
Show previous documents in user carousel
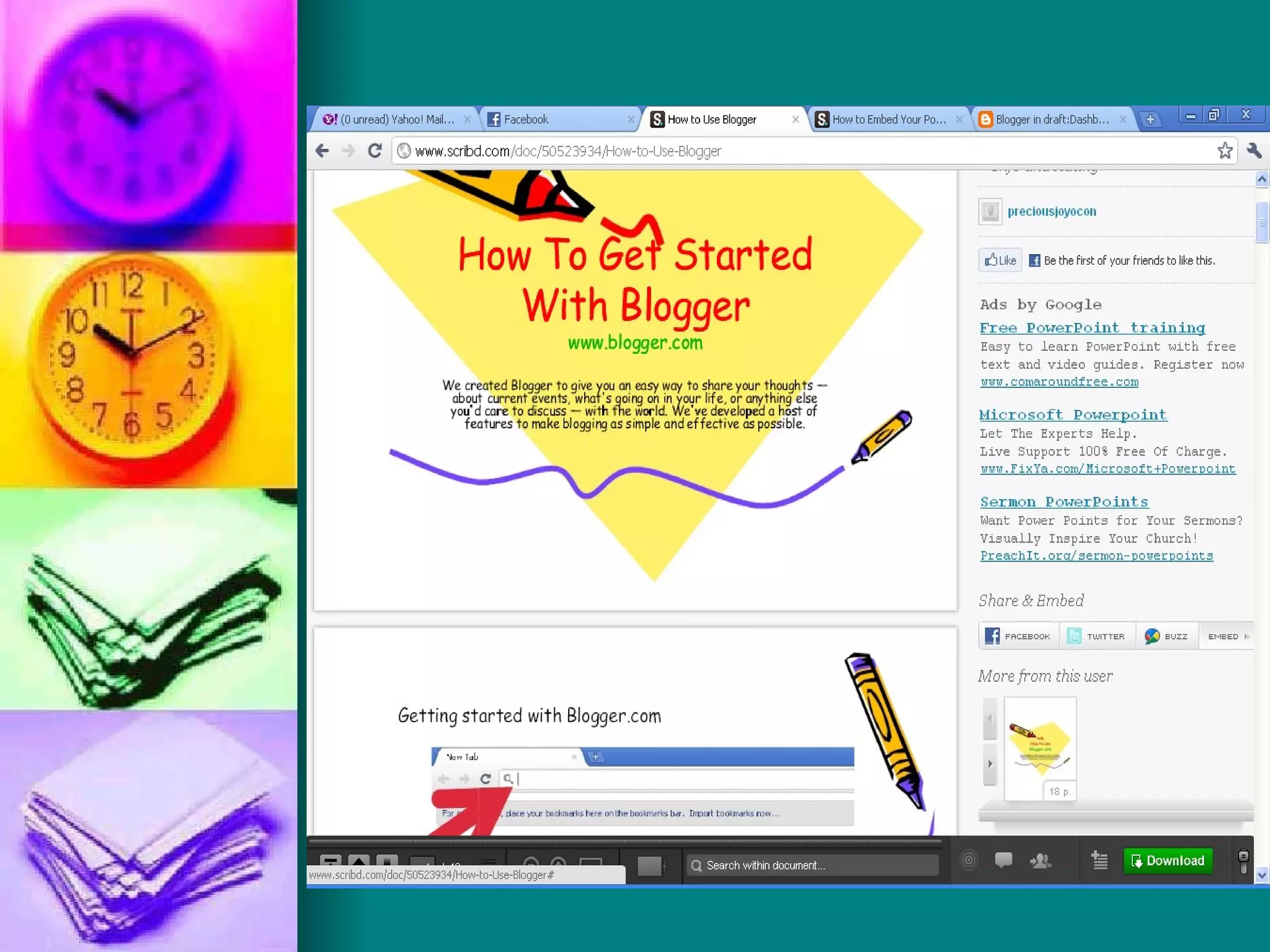[990, 718]
